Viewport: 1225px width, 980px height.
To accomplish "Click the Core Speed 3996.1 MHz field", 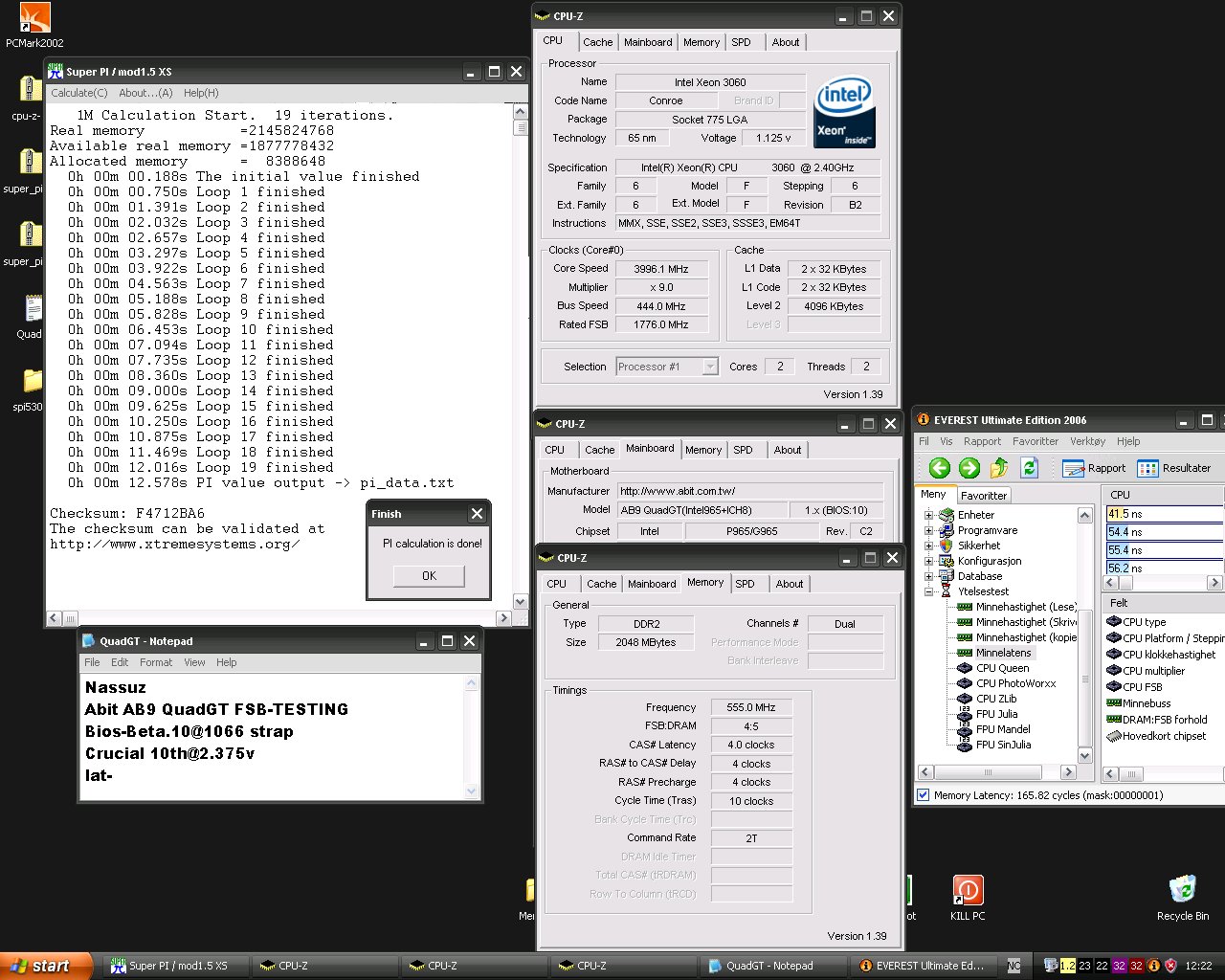I will (x=661, y=269).
